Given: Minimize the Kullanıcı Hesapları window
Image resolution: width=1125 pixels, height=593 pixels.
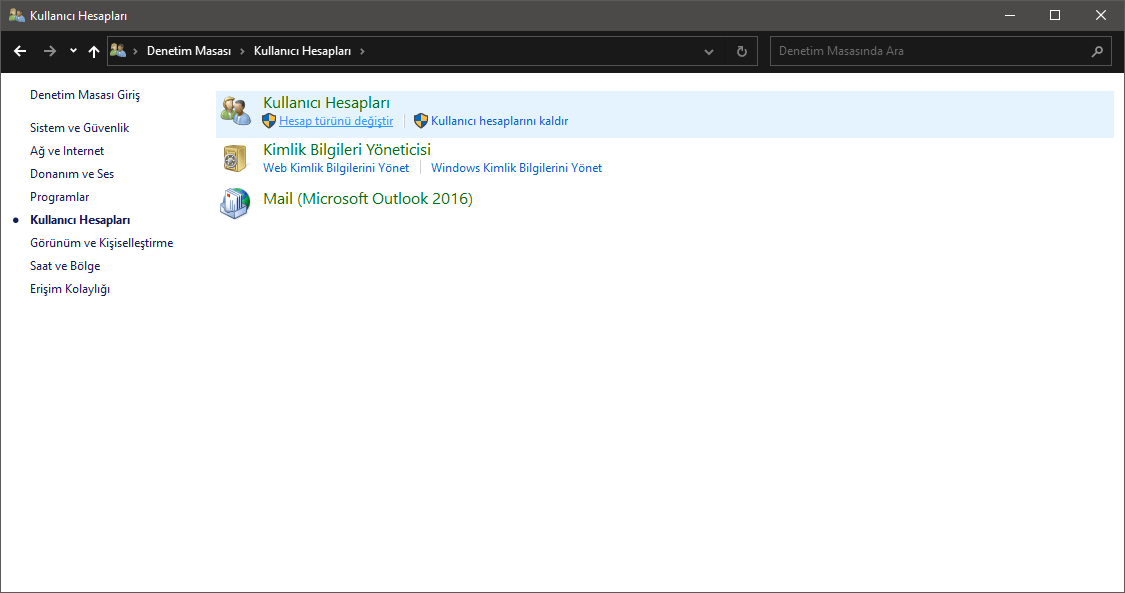Looking at the screenshot, I should (x=1009, y=15).
